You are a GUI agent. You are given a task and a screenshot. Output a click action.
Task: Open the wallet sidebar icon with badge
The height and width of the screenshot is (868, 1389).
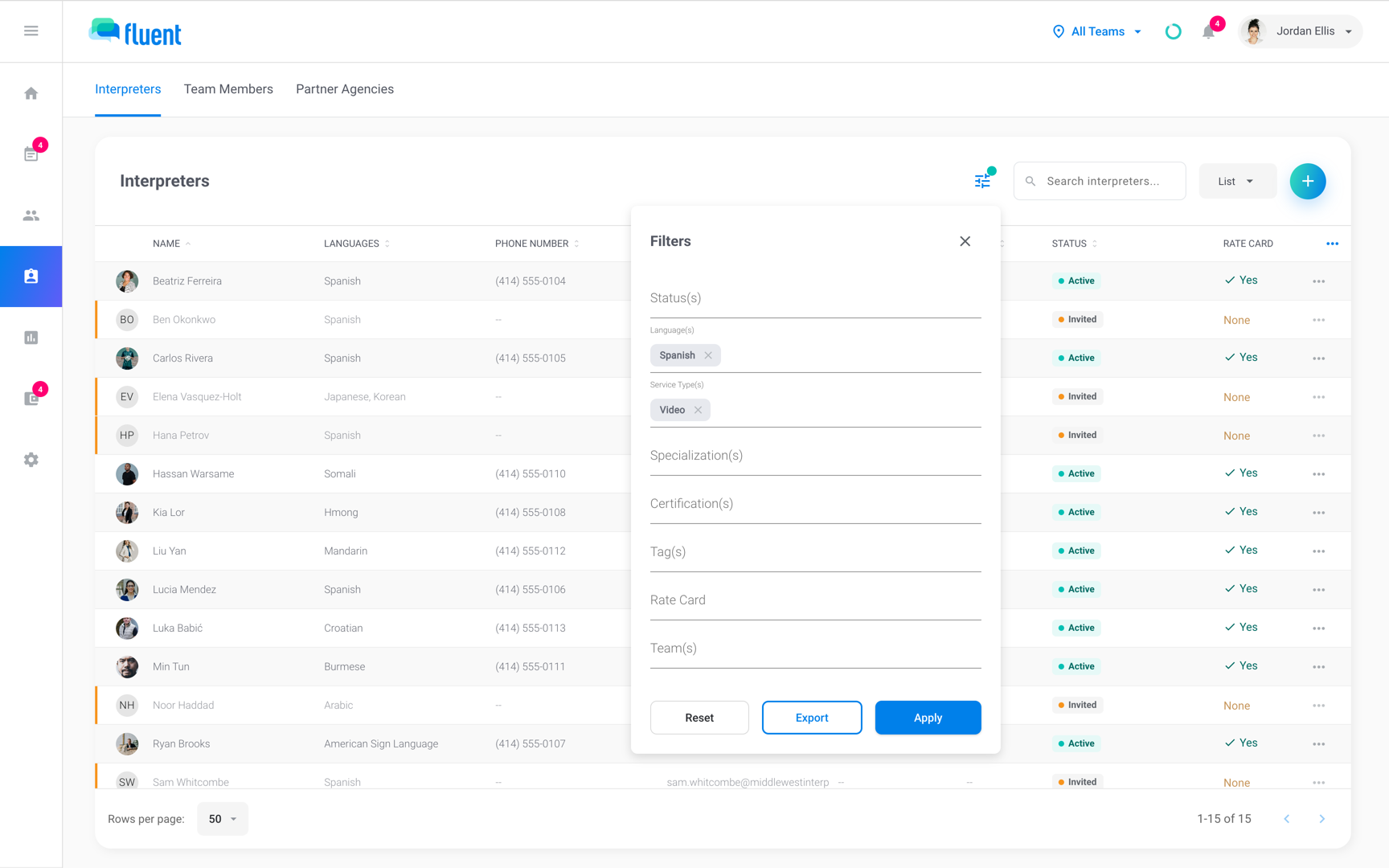click(x=31, y=399)
